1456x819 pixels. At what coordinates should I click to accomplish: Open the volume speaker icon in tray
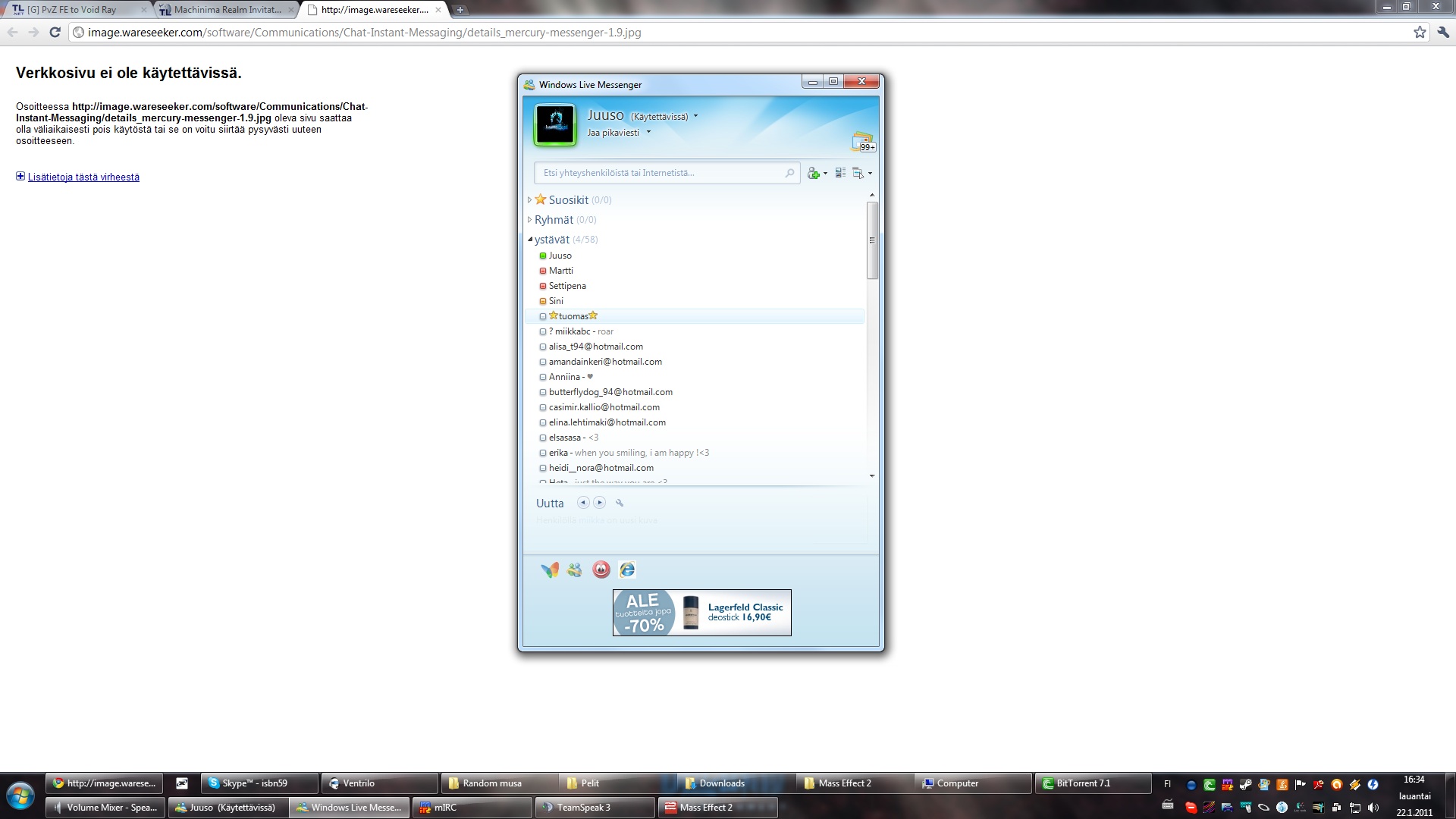[1373, 808]
